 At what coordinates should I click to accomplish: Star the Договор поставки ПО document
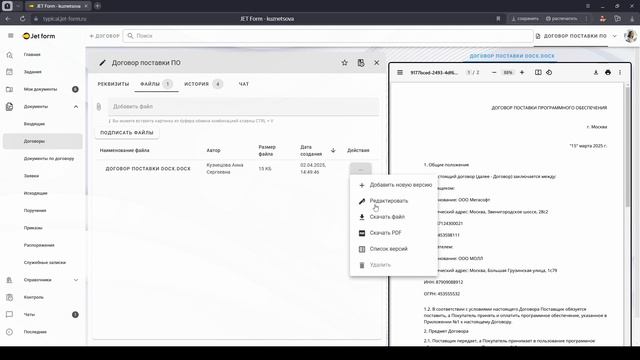(x=344, y=63)
